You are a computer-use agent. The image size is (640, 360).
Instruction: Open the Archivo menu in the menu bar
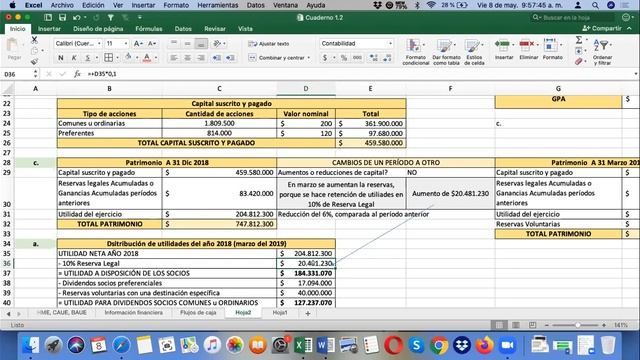tap(62, 5)
